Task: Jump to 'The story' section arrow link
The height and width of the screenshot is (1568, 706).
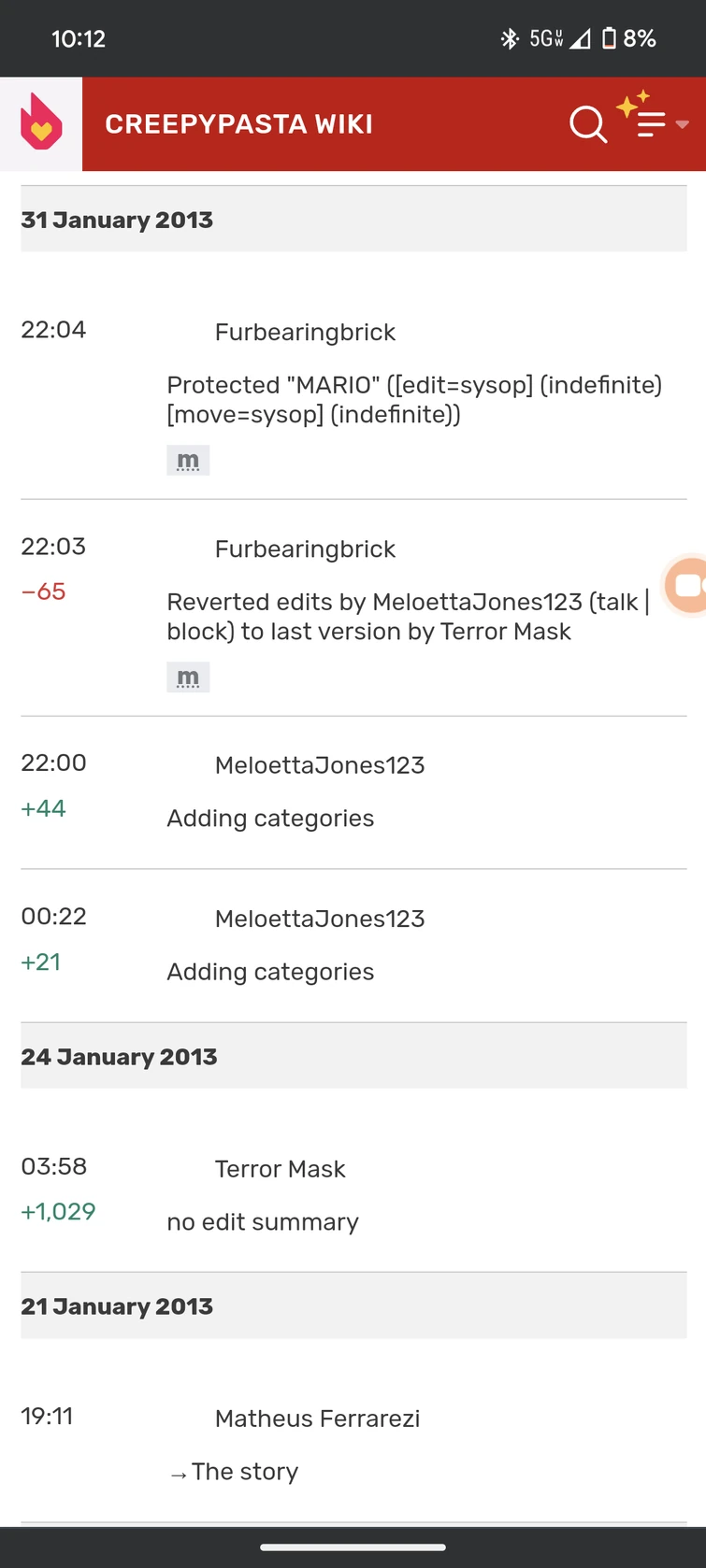Action: point(179,1474)
